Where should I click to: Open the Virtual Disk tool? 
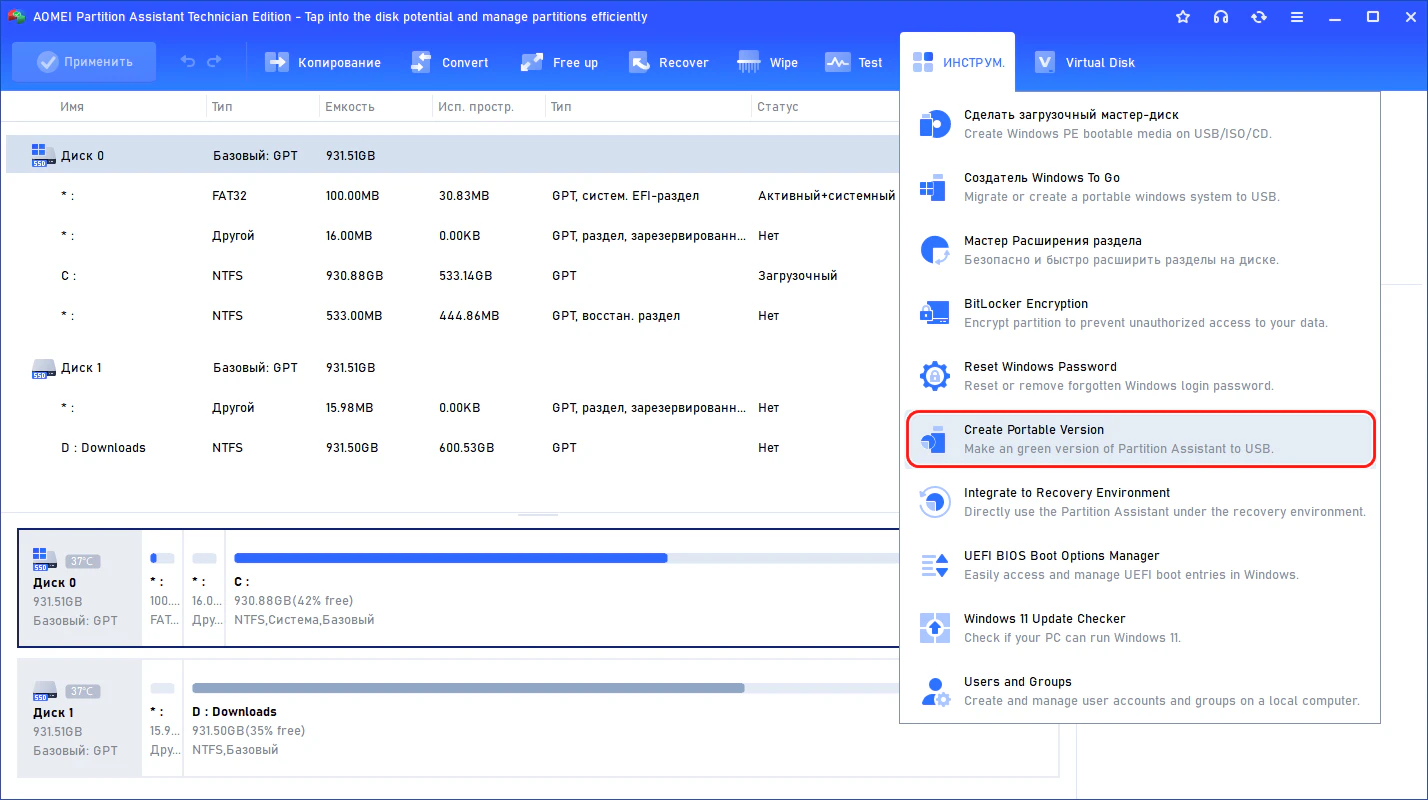pyautogui.click(x=1085, y=62)
